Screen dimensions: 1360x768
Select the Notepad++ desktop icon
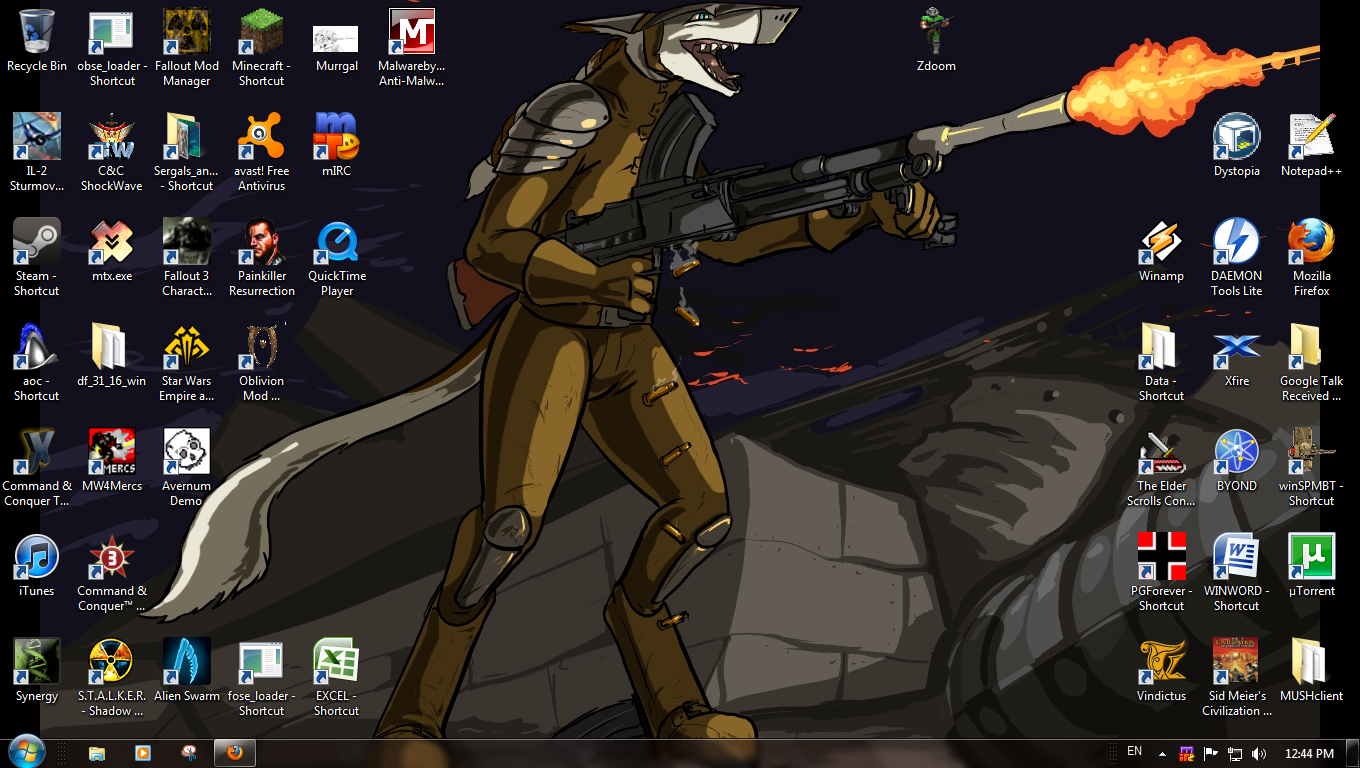click(1311, 138)
